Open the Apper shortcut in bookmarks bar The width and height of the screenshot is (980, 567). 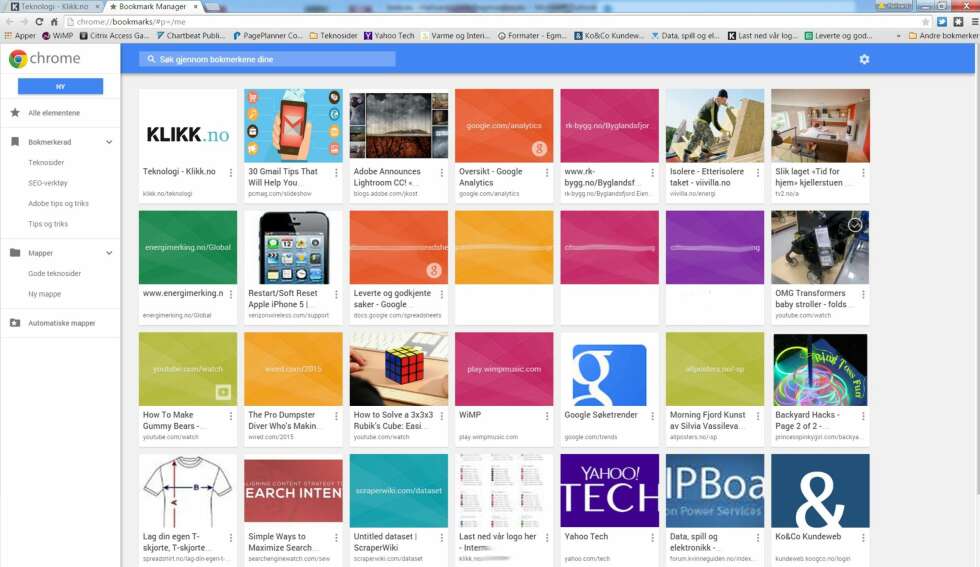pyautogui.click(x=20, y=36)
